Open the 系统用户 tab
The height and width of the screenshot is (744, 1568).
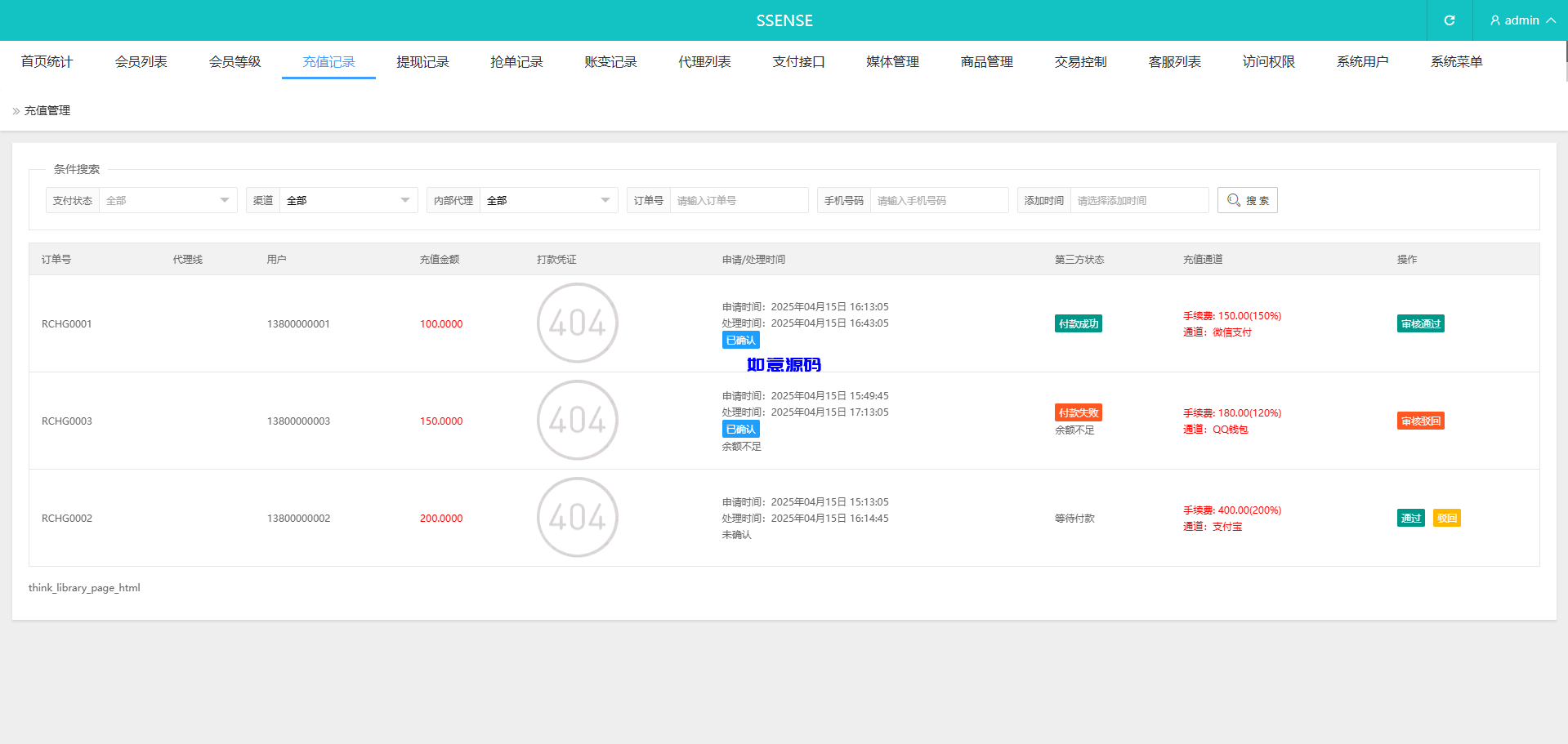[x=1362, y=62]
